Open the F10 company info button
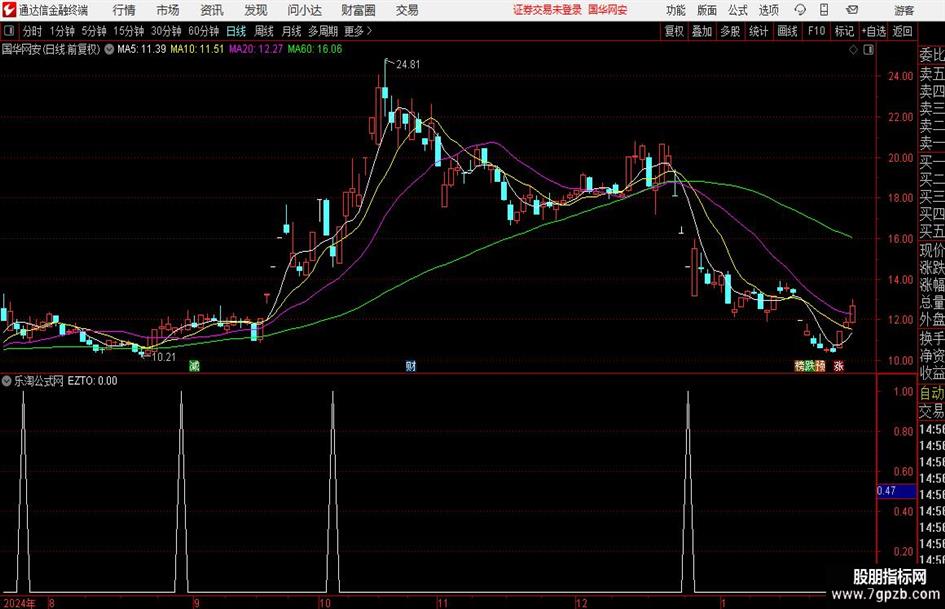This screenshot has width=945, height=609. pos(816,31)
